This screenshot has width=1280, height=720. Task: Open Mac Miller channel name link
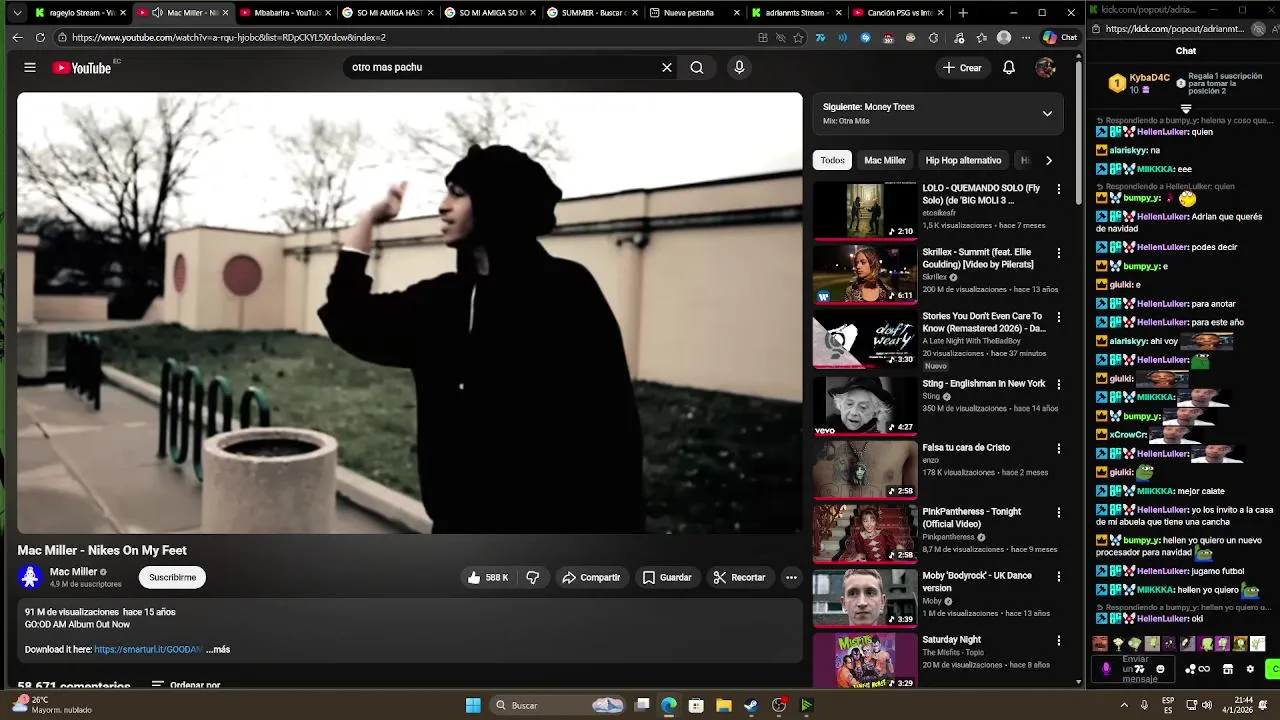coord(74,572)
